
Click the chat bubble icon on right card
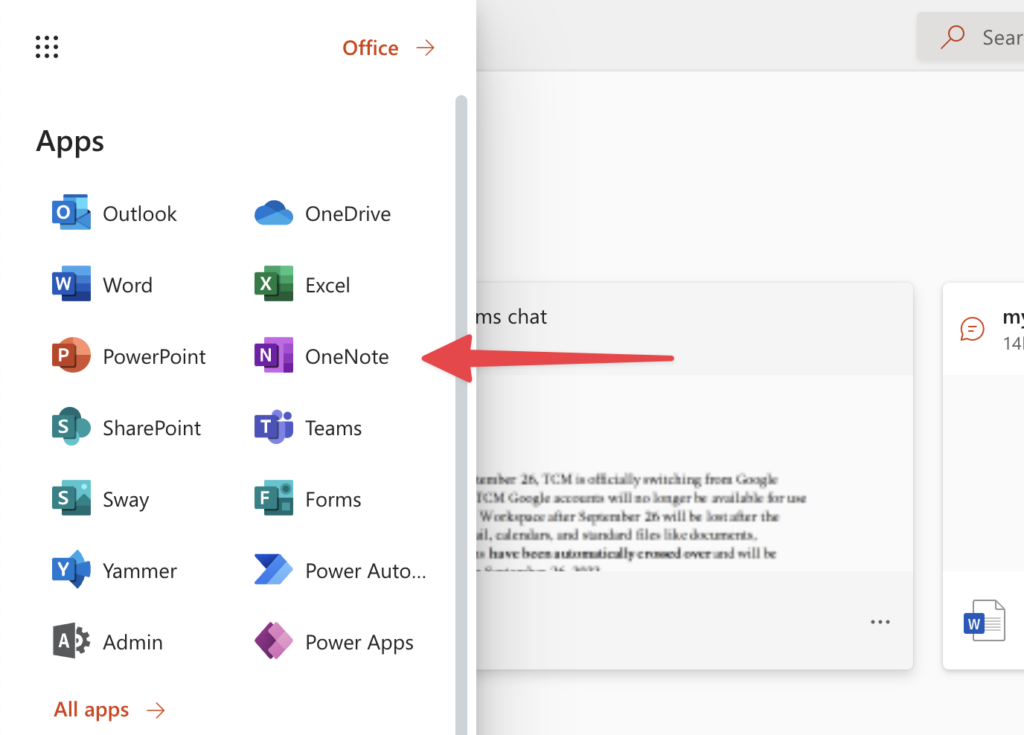(x=972, y=329)
